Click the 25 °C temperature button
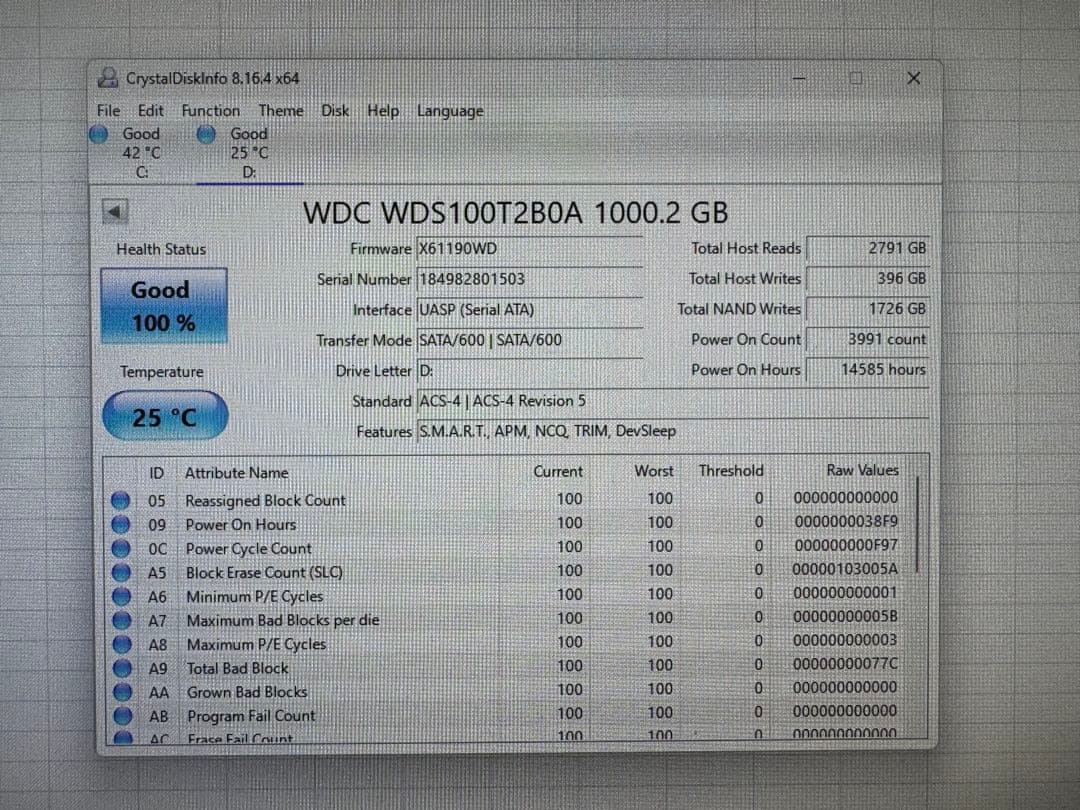 coord(165,416)
